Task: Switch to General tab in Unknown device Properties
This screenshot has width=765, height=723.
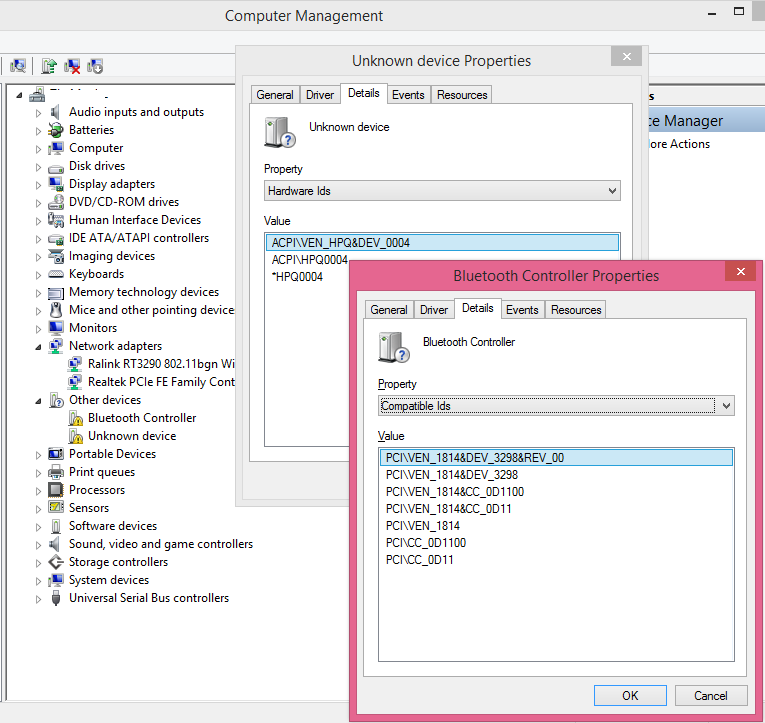Action: click(x=275, y=95)
